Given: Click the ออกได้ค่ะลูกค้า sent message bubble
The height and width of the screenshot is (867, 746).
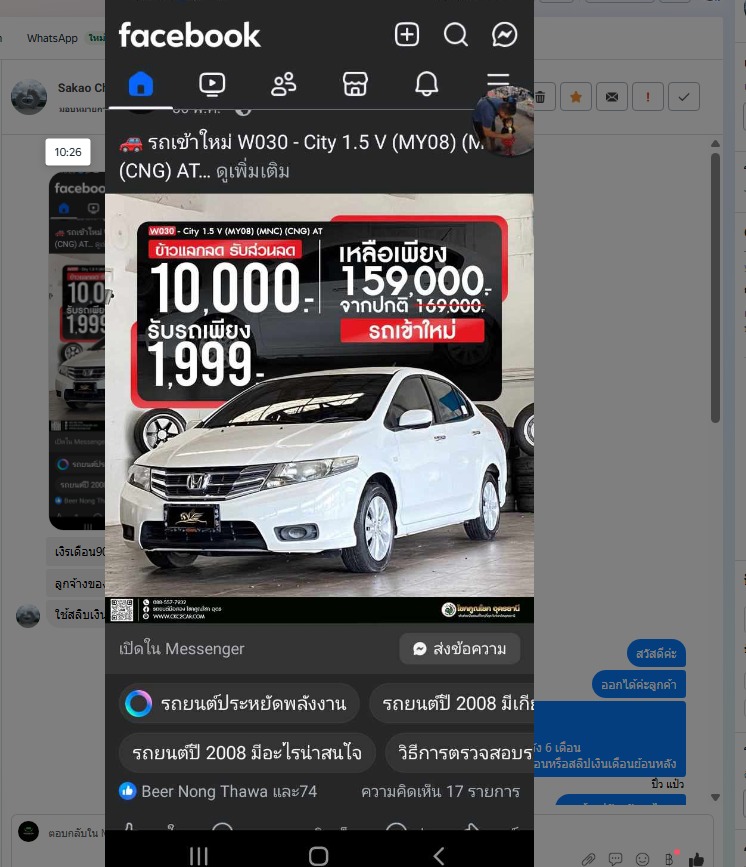Looking at the screenshot, I should (x=639, y=685).
